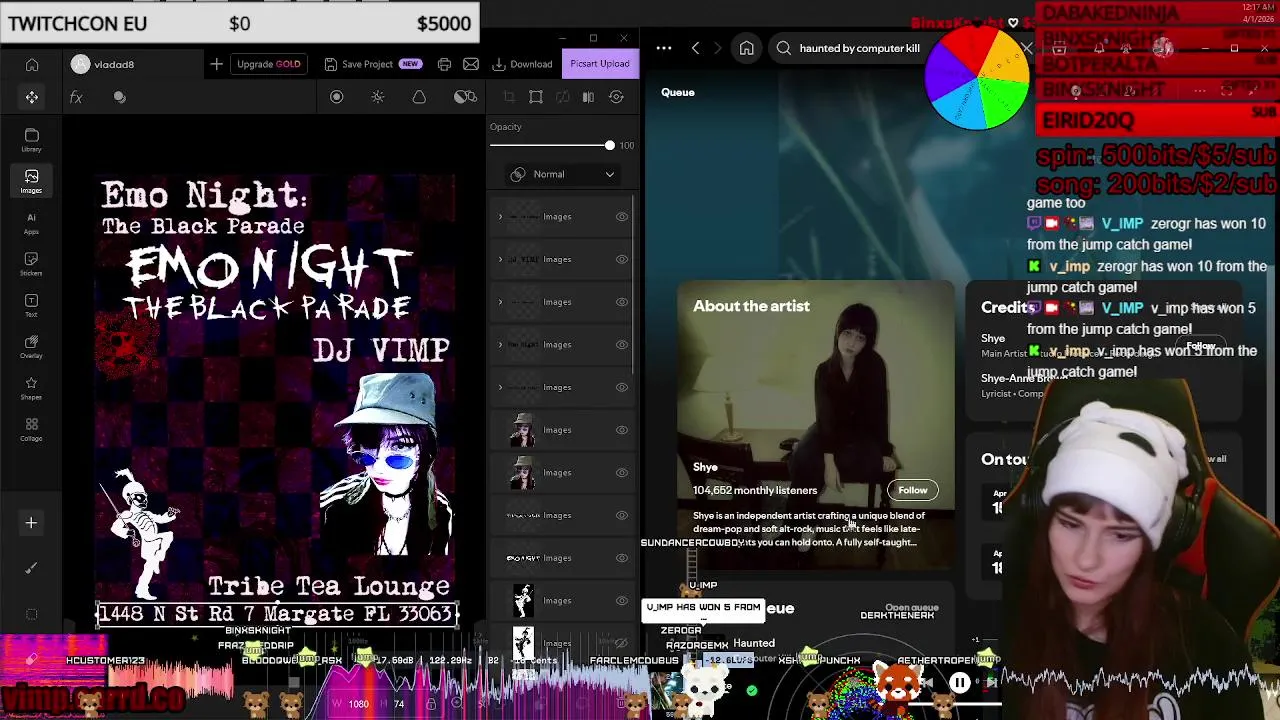The width and height of the screenshot is (1280, 720).
Task: Open the Spotify three-dots menu
Action: pyautogui.click(x=664, y=48)
